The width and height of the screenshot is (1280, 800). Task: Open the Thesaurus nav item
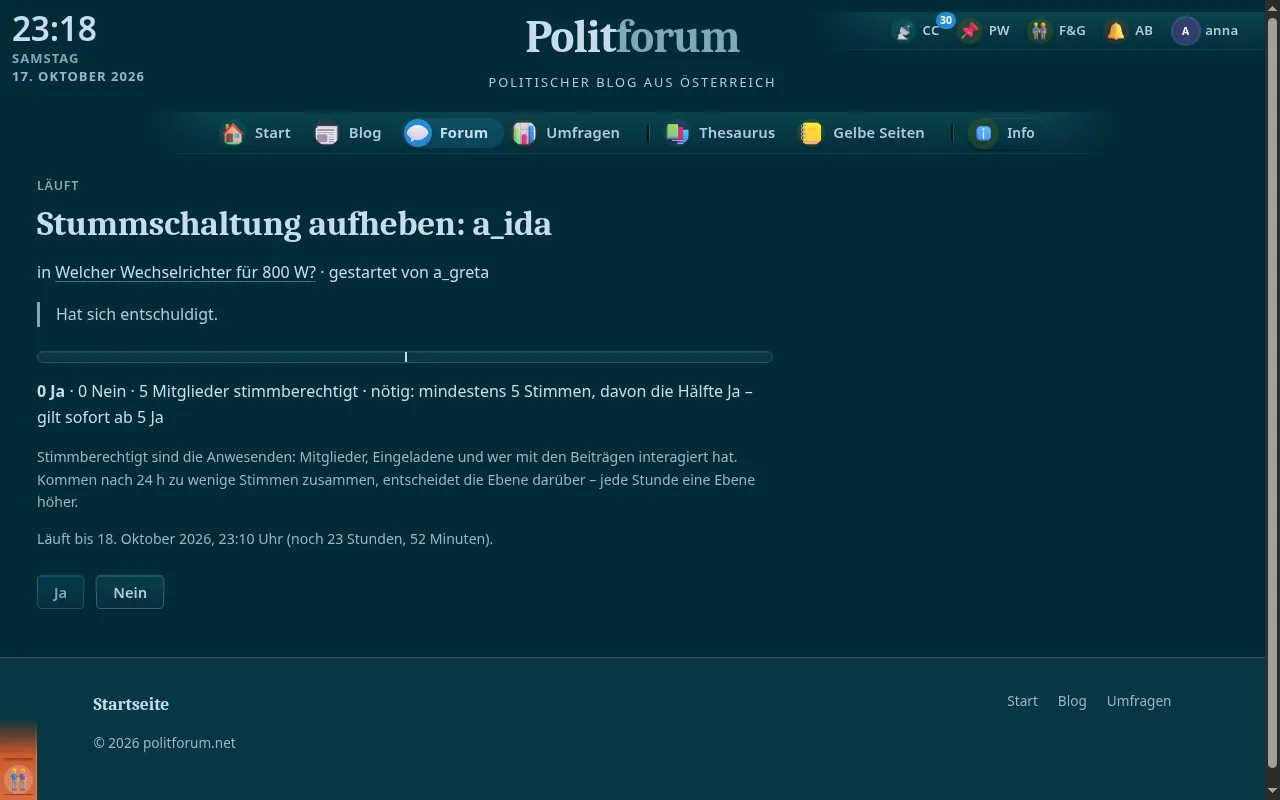click(721, 133)
